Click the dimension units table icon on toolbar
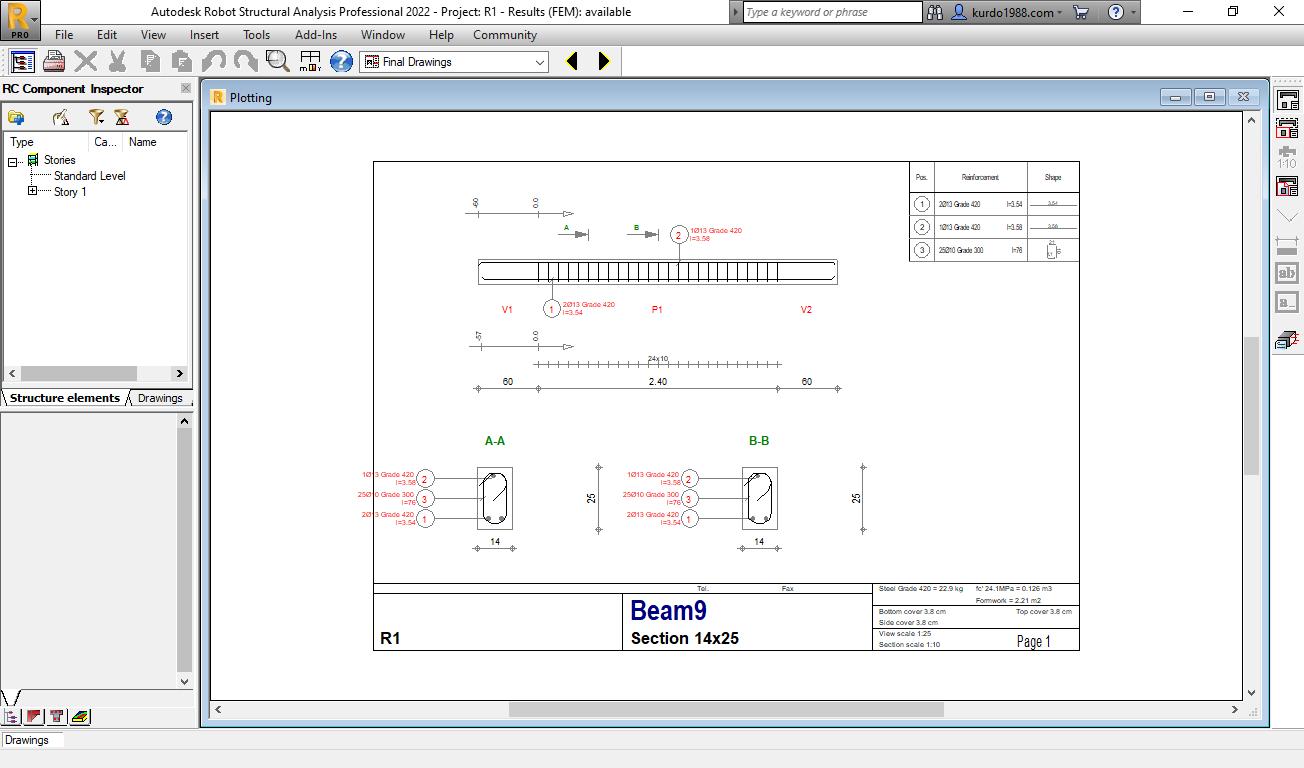The width and height of the screenshot is (1304, 768). 310,61
